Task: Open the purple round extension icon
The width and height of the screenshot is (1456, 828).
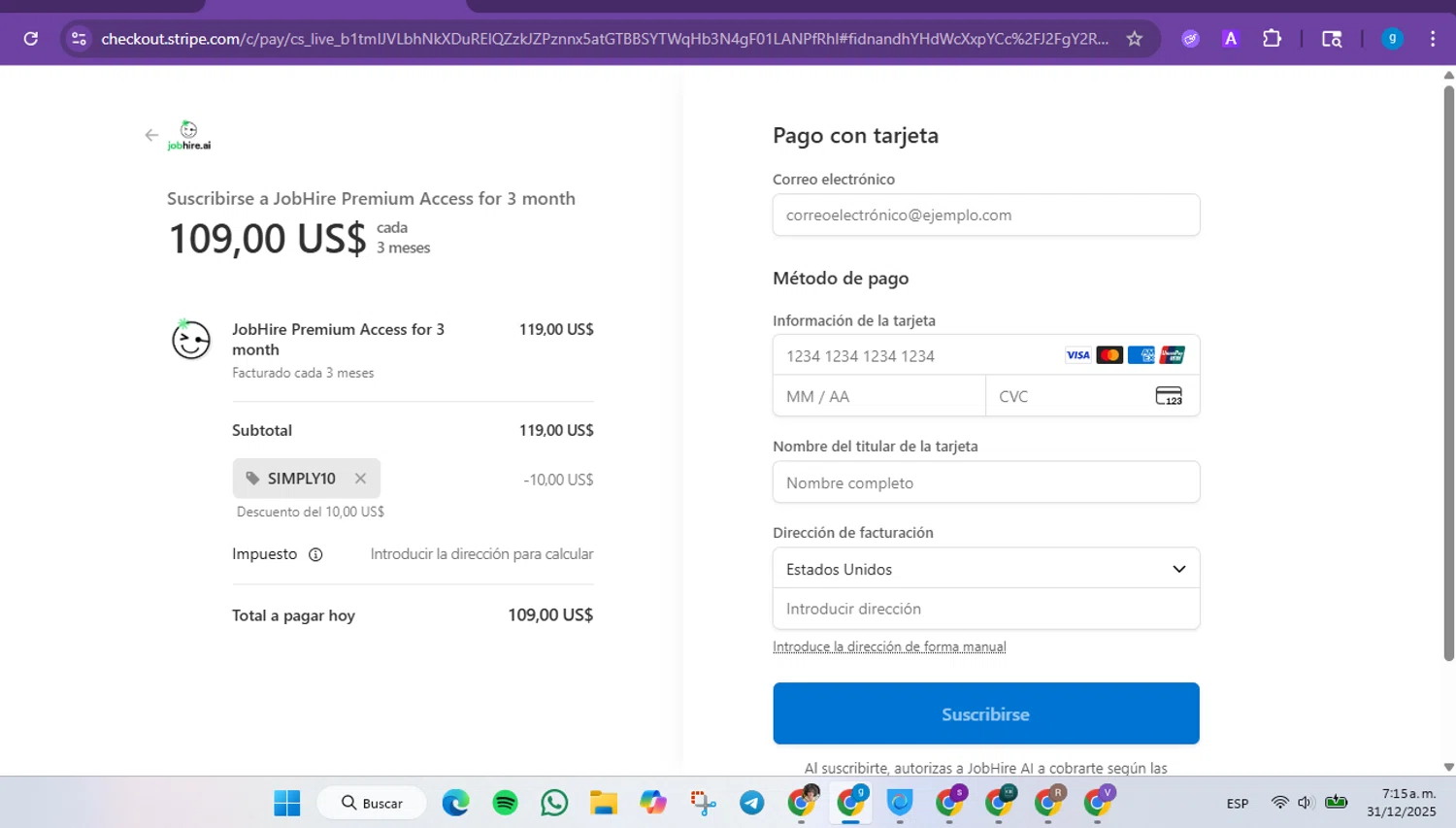Action: 1190,39
